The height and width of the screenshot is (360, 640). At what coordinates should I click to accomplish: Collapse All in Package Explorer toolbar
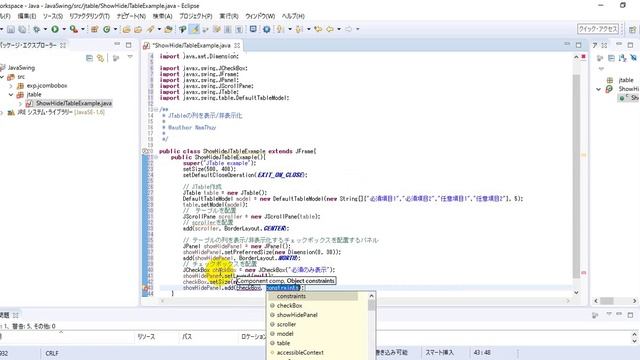[89, 58]
